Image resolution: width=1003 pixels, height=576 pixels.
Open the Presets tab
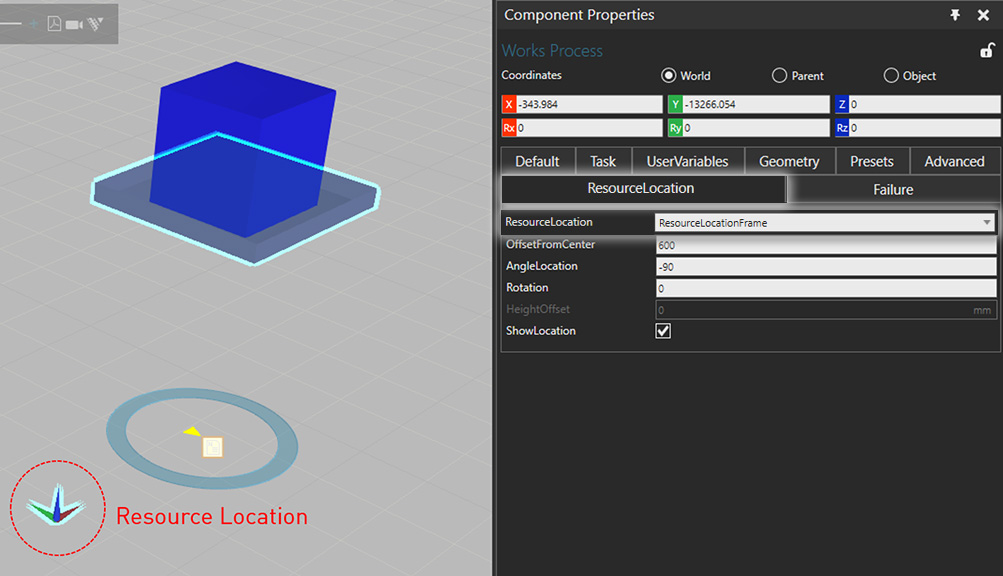tap(872, 161)
